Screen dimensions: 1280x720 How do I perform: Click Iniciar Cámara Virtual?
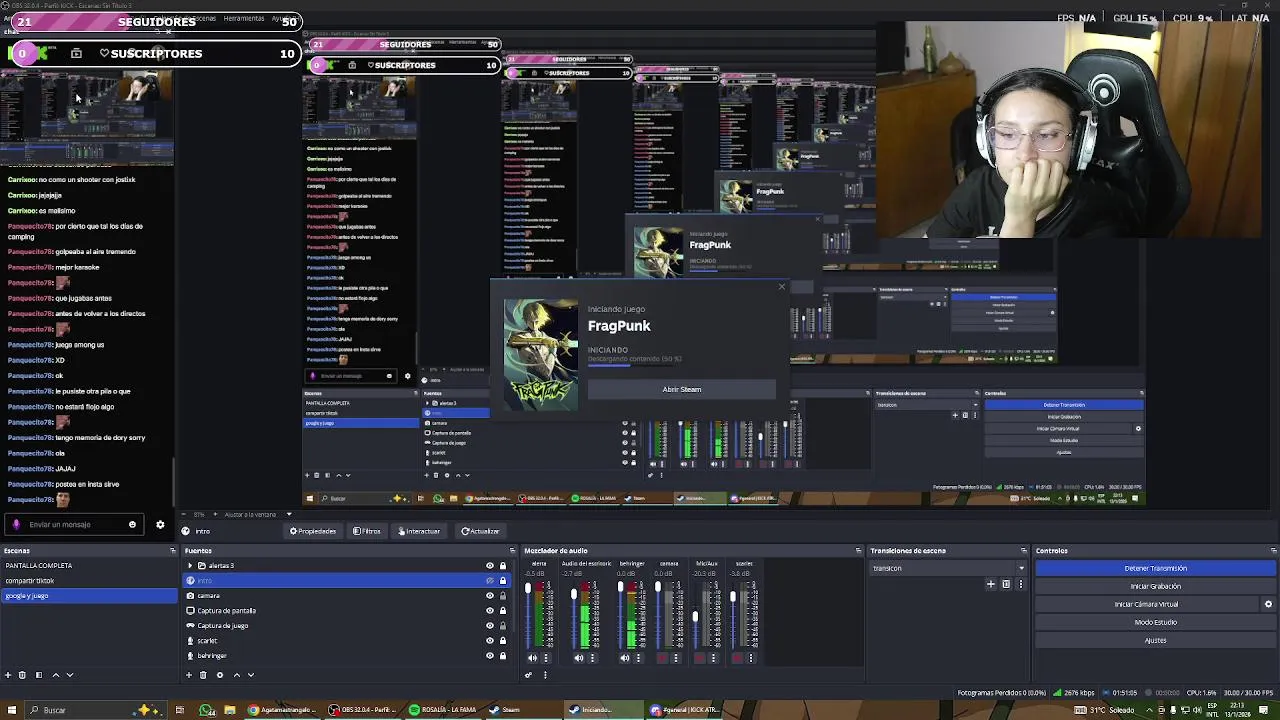click(1146, 604)
